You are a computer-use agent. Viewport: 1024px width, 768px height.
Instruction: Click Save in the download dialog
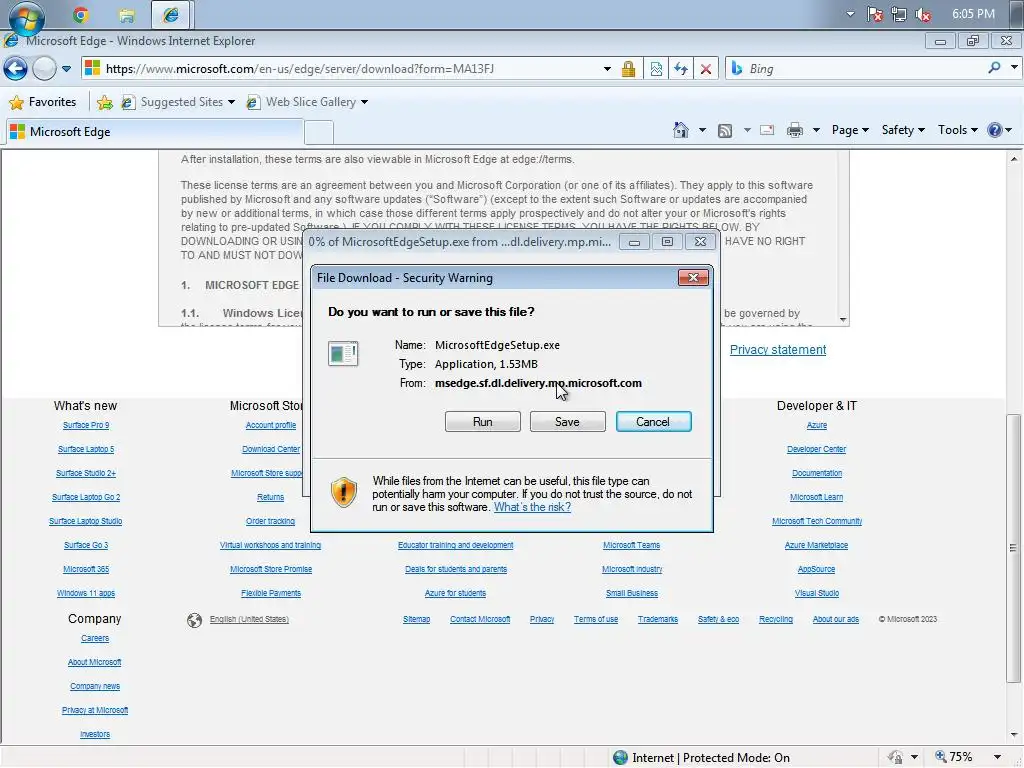click(567, 422)
